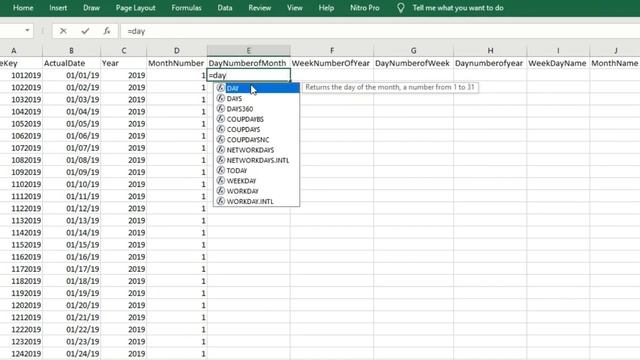Select TODAY from the function list
Screen dimensions: 640x360
pos(257,171)
